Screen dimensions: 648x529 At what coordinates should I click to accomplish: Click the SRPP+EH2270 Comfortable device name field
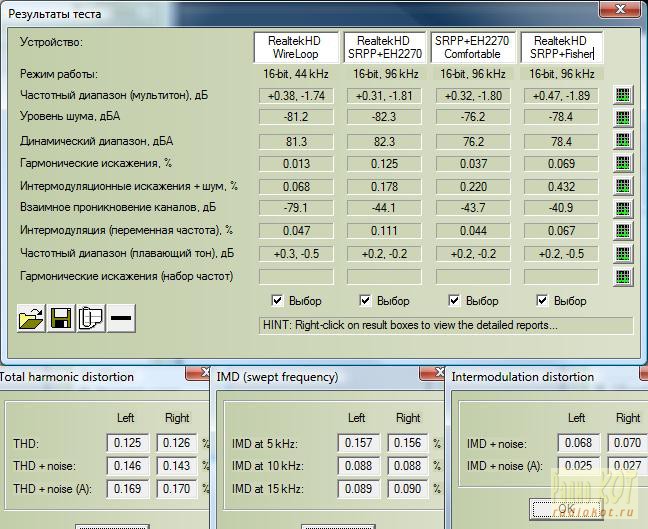[x=473, y=48]
